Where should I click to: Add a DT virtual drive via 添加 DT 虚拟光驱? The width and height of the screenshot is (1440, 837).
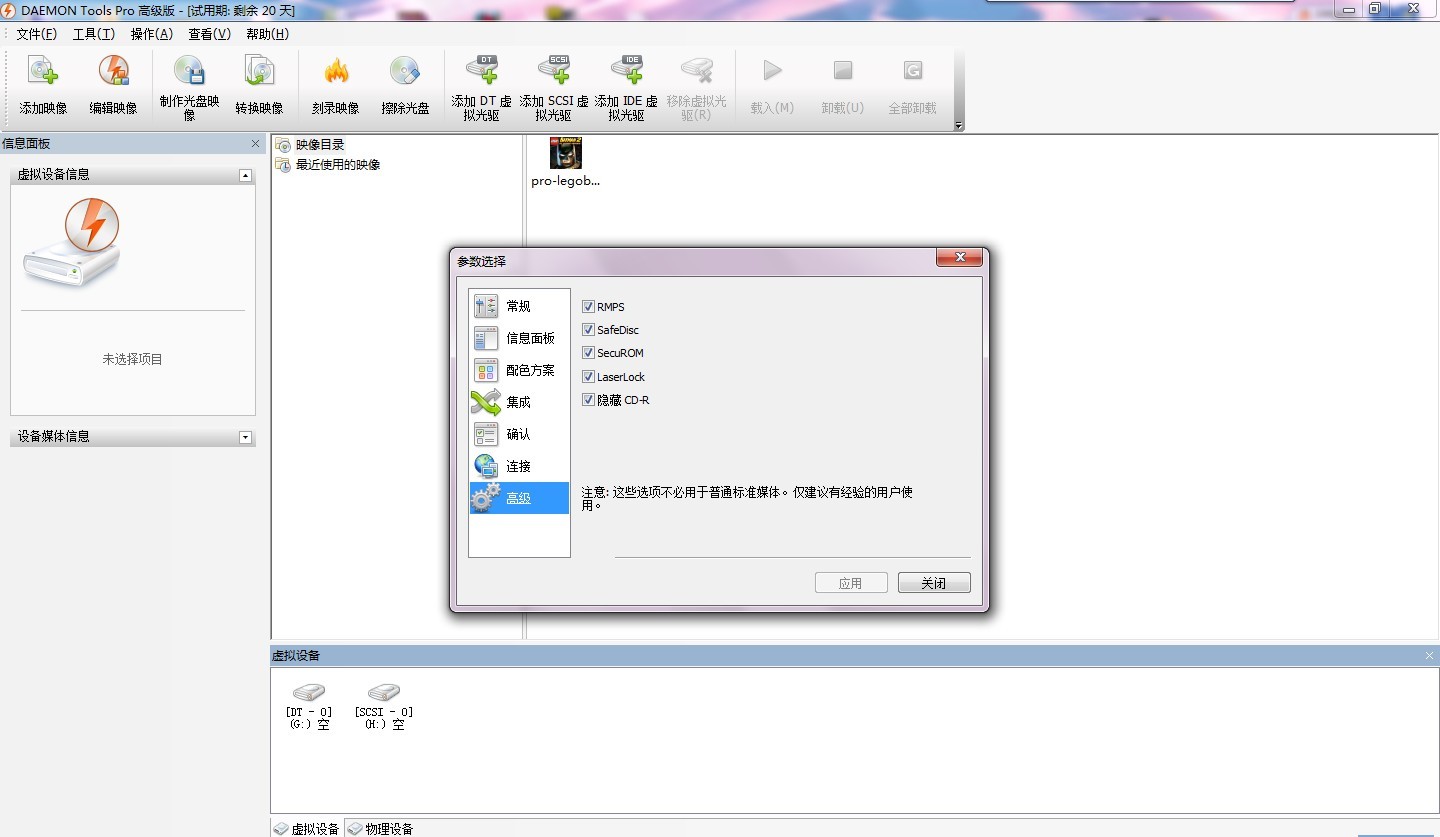tap(482, 71)
